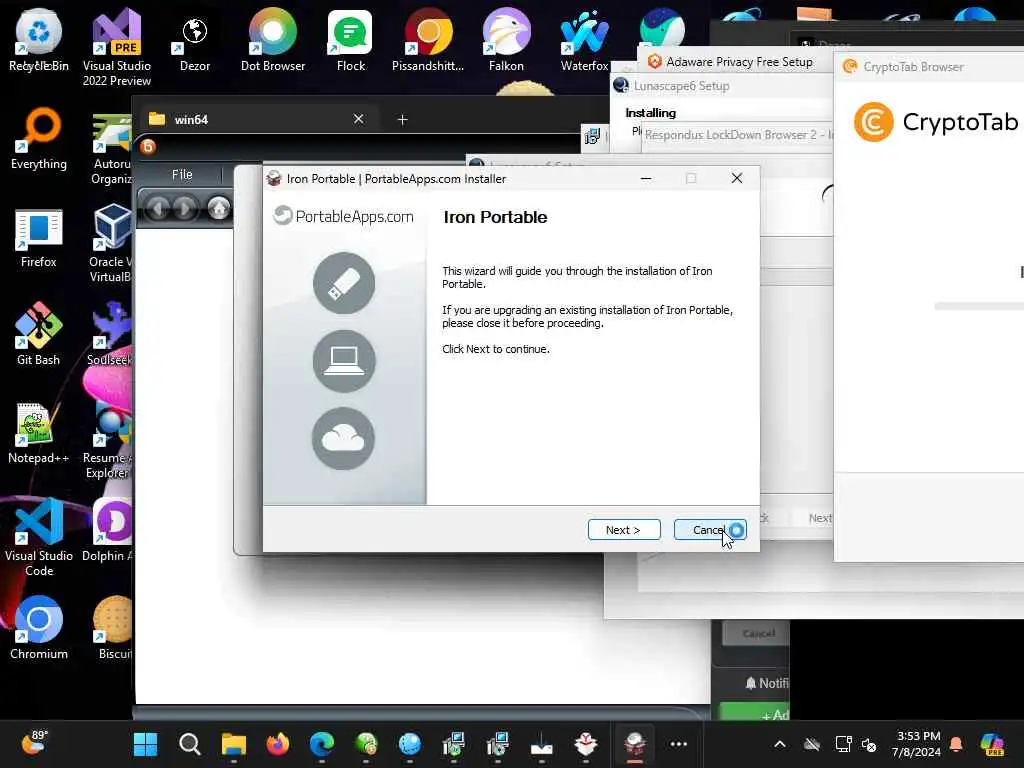
Task: Select the Dot Browser desktop shortcut
Action: click(273, 40)
